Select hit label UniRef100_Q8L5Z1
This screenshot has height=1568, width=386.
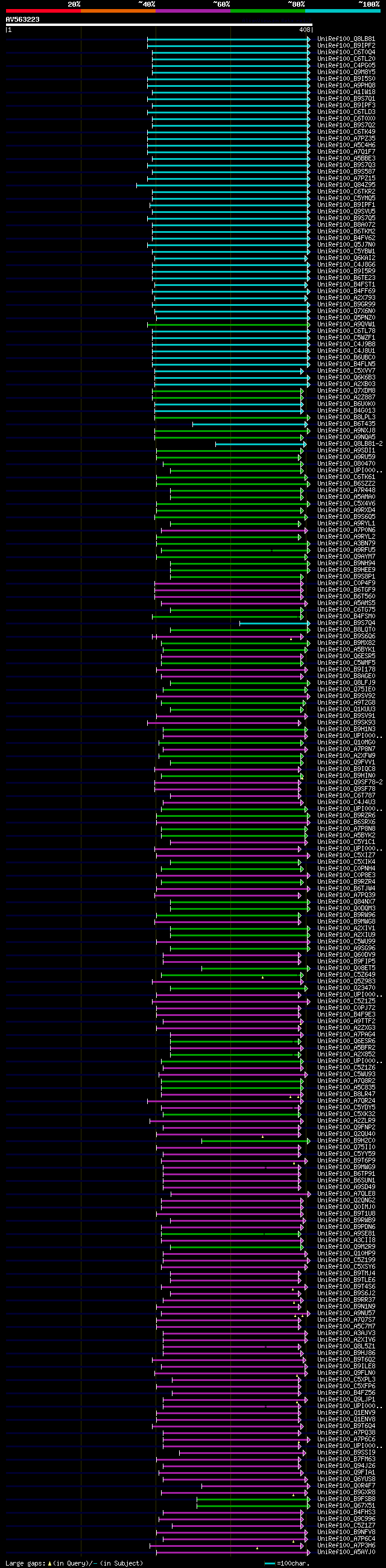coord(346,1347)
